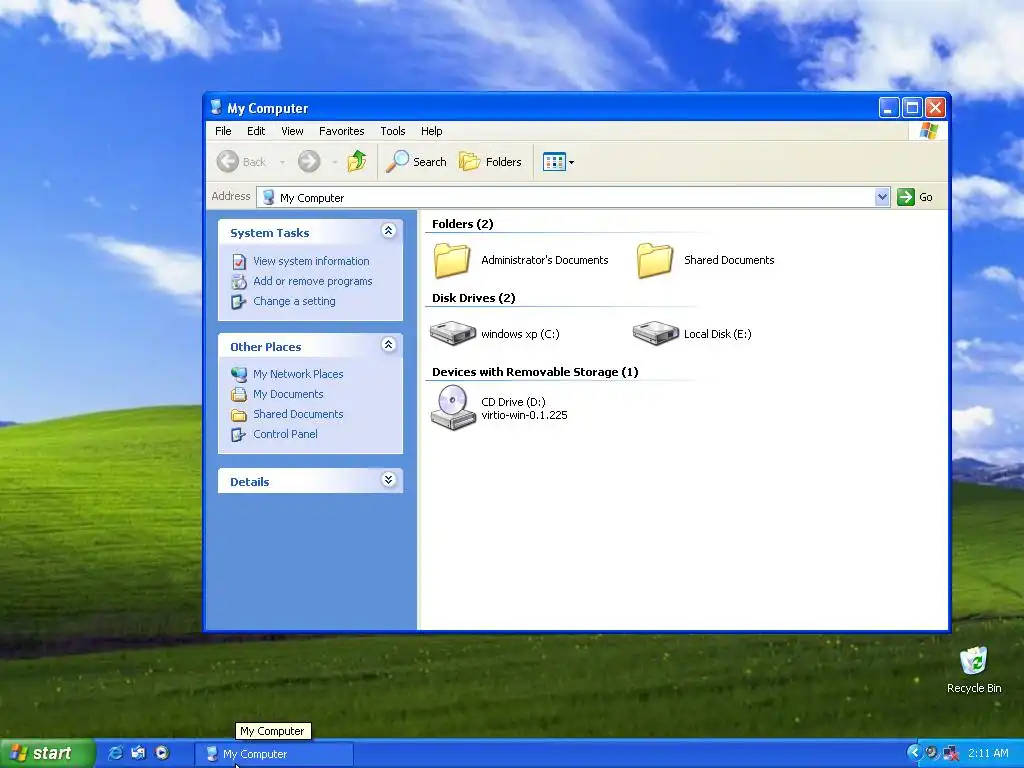Select the CD Drive (D:) icon
Screen dimensions: 1024x768
(x=453, y=408)
